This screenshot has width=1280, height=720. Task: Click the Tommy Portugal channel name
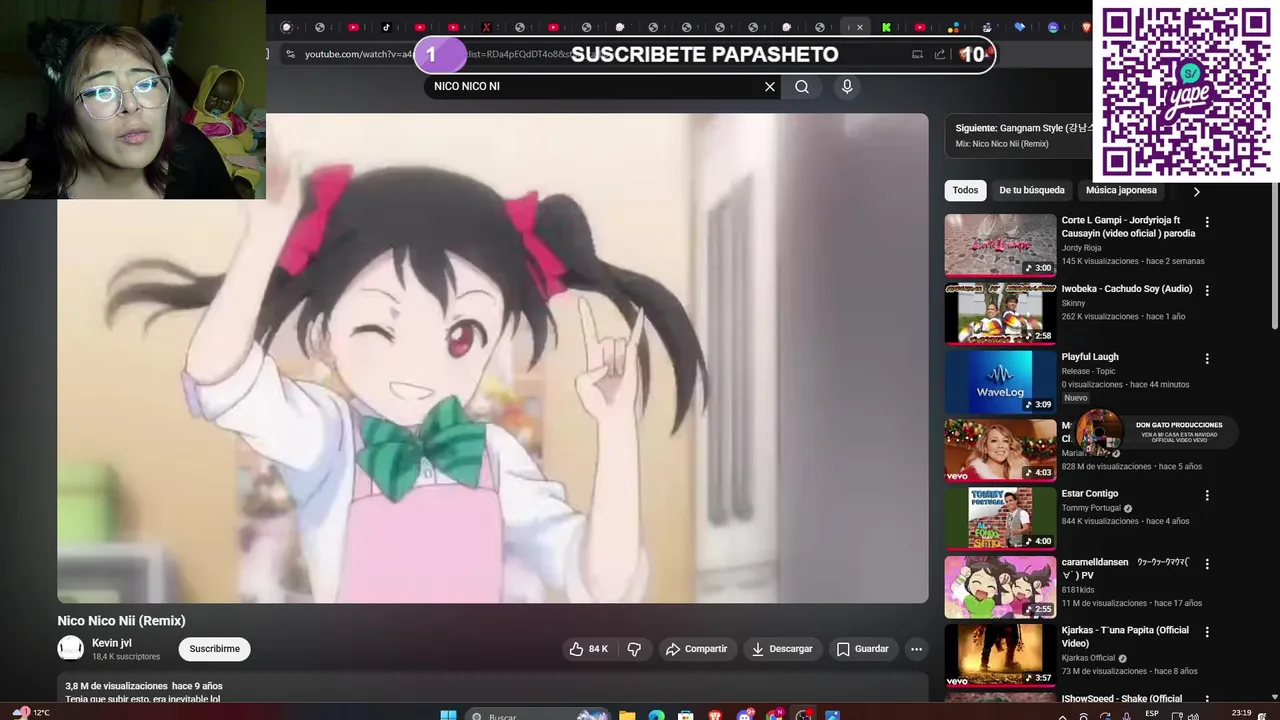coord(1091,508)
